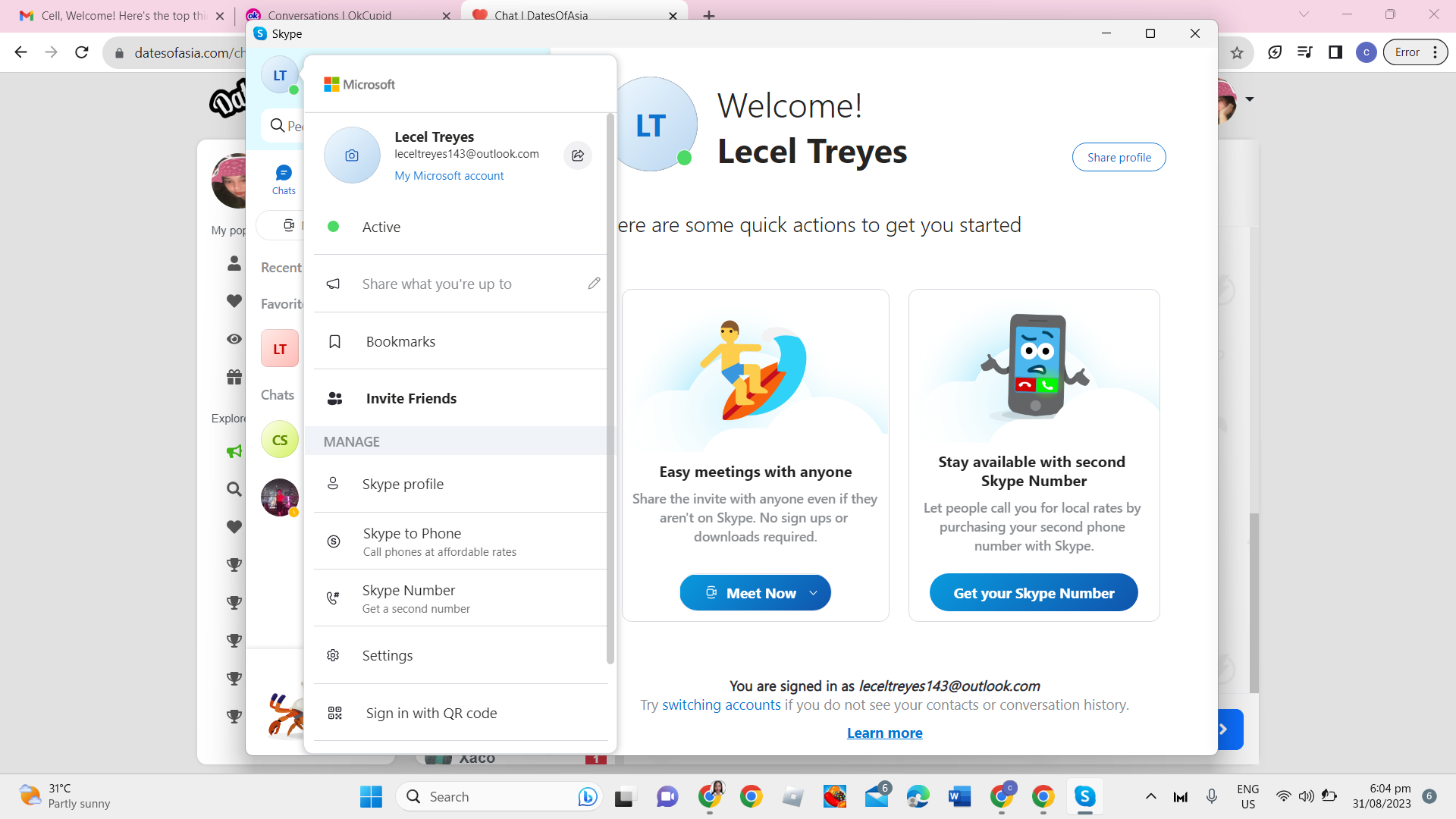Open Windows Start menu
1456x819 pixels.
371,796
